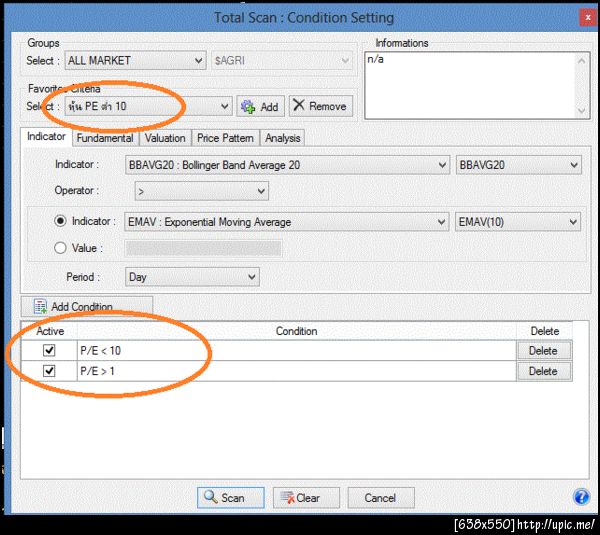Select the 'P/E > 1' condition text
The width and height of the screenshot is (600, 535).
tap(97, 371)
